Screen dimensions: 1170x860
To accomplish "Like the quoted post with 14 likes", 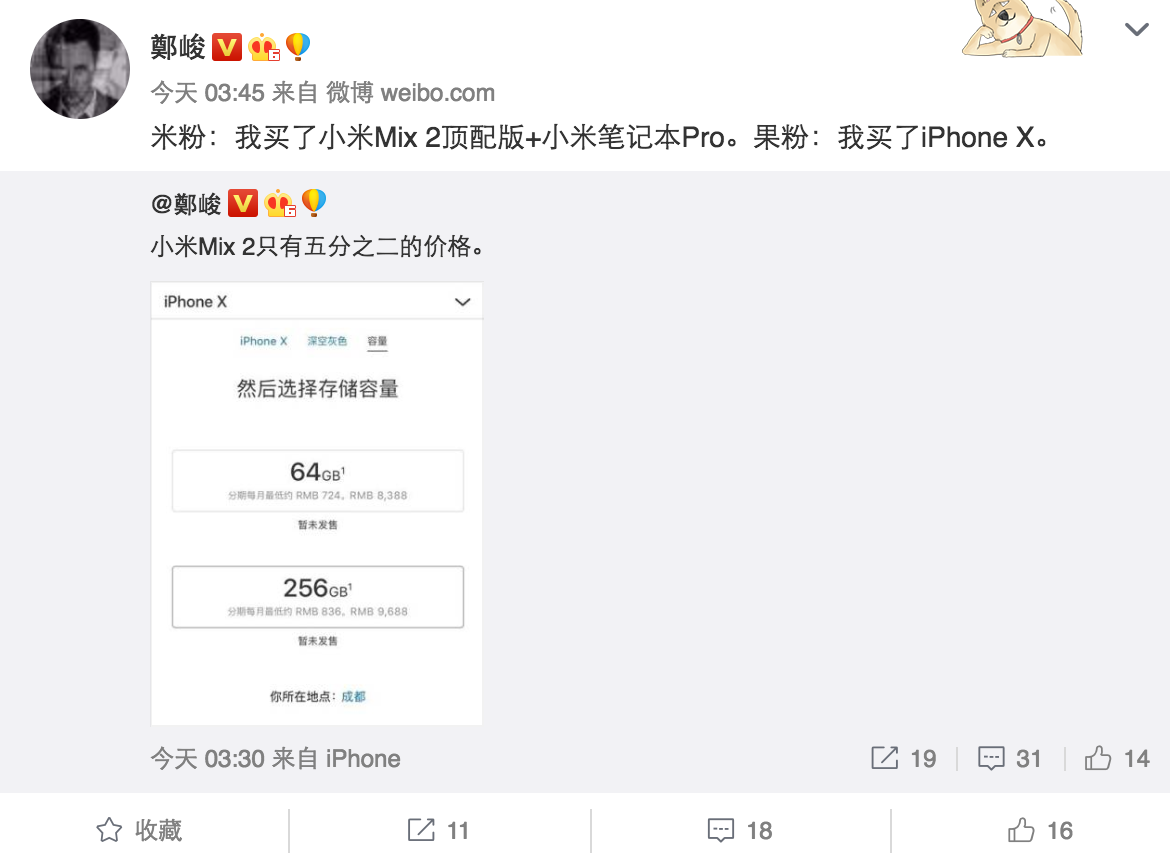I will (1117, 759).
